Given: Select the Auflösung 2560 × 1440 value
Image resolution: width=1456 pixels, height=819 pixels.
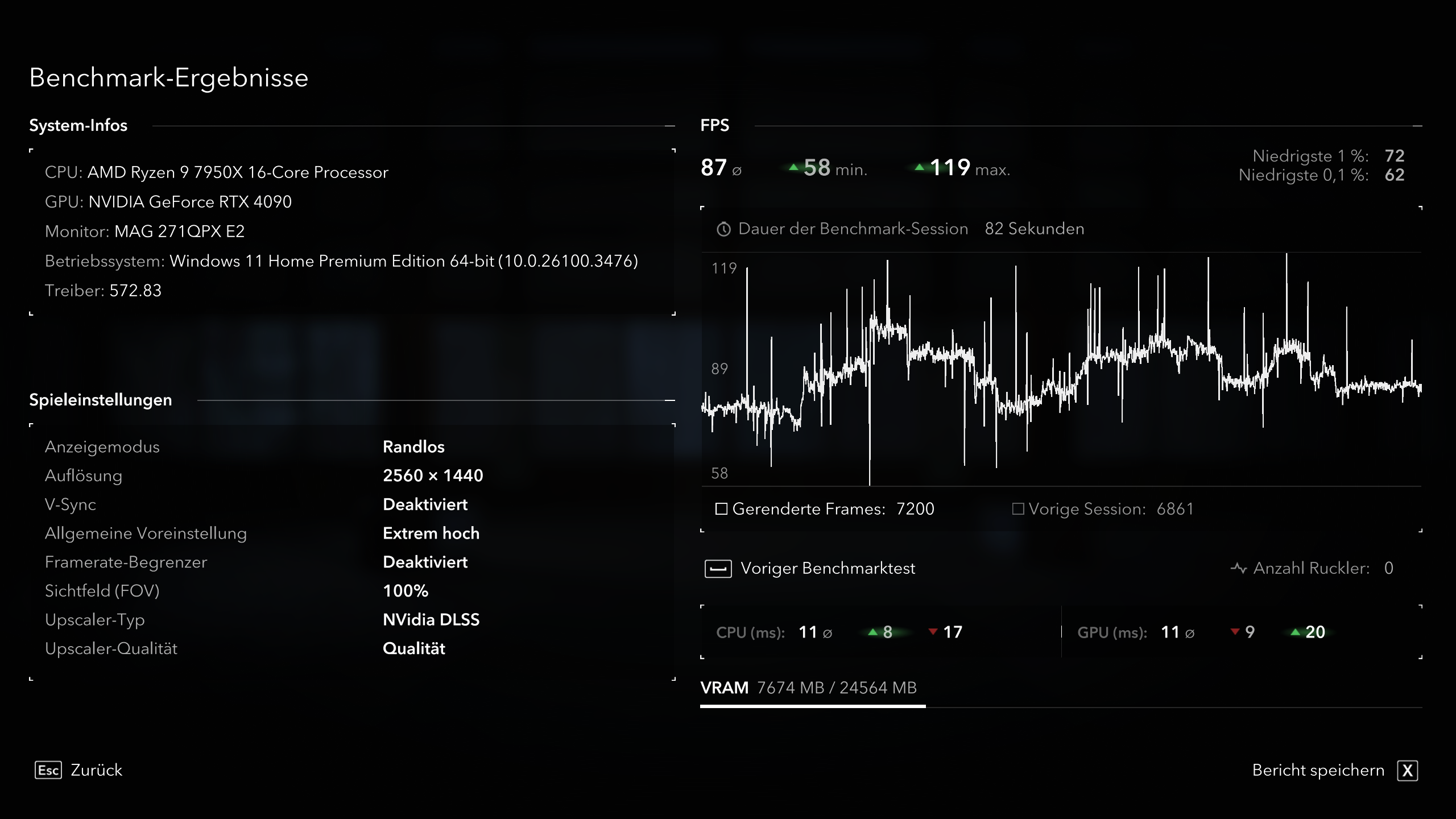Looking at the screenshot, I should (433, 475).
